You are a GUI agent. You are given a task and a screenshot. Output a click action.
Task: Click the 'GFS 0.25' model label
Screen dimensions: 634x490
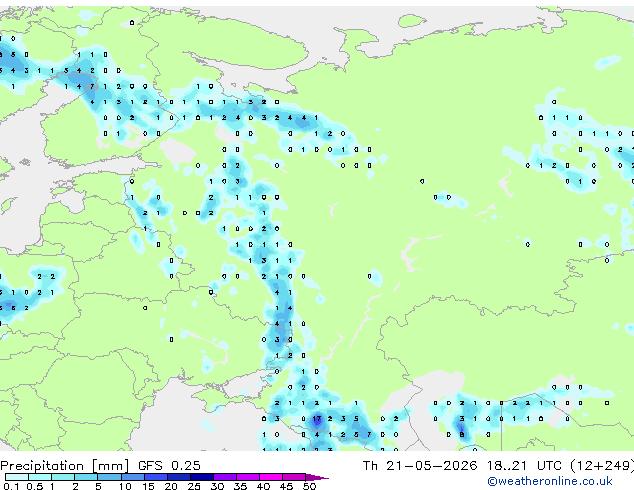pos(169,466)
